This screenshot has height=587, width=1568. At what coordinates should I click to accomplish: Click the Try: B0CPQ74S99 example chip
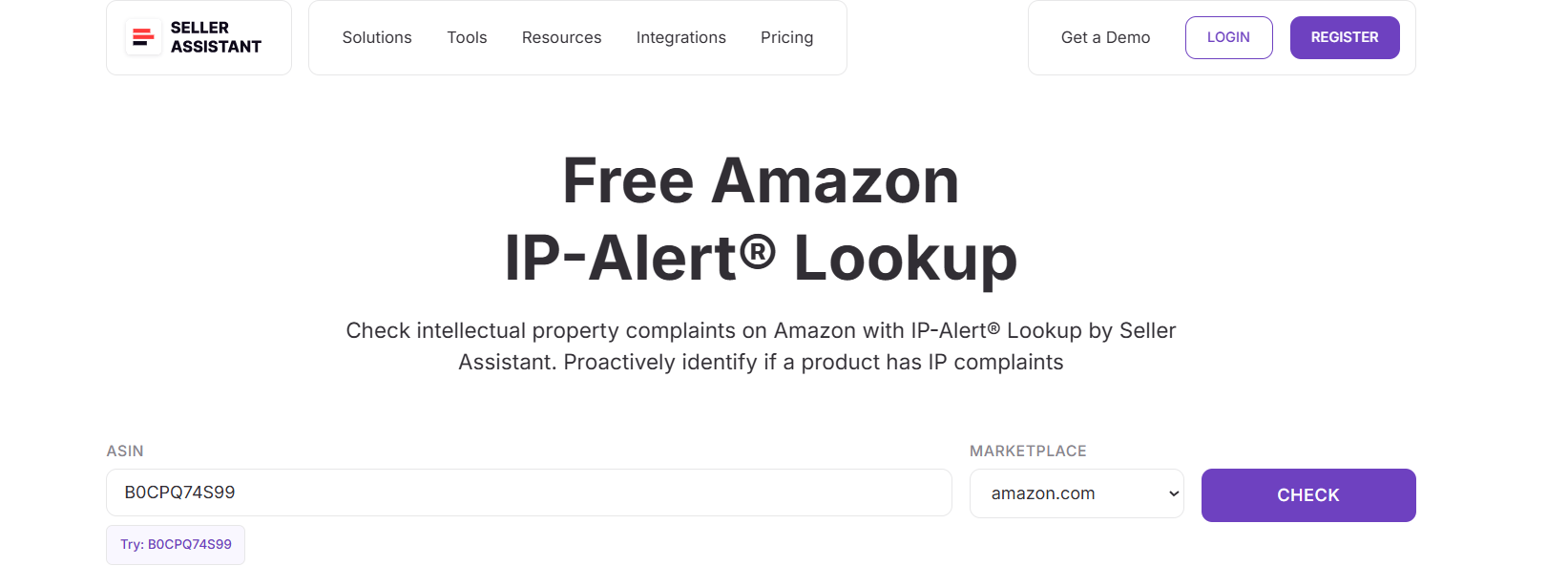pyautogui.click(x=175, y=544)
